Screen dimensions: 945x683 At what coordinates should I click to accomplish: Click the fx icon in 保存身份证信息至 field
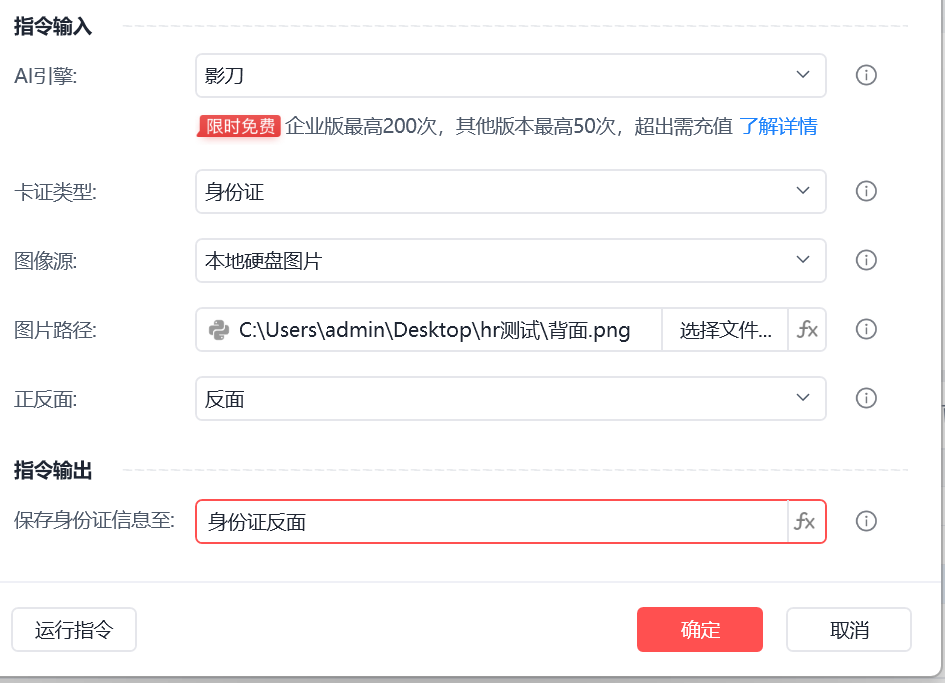806,521
